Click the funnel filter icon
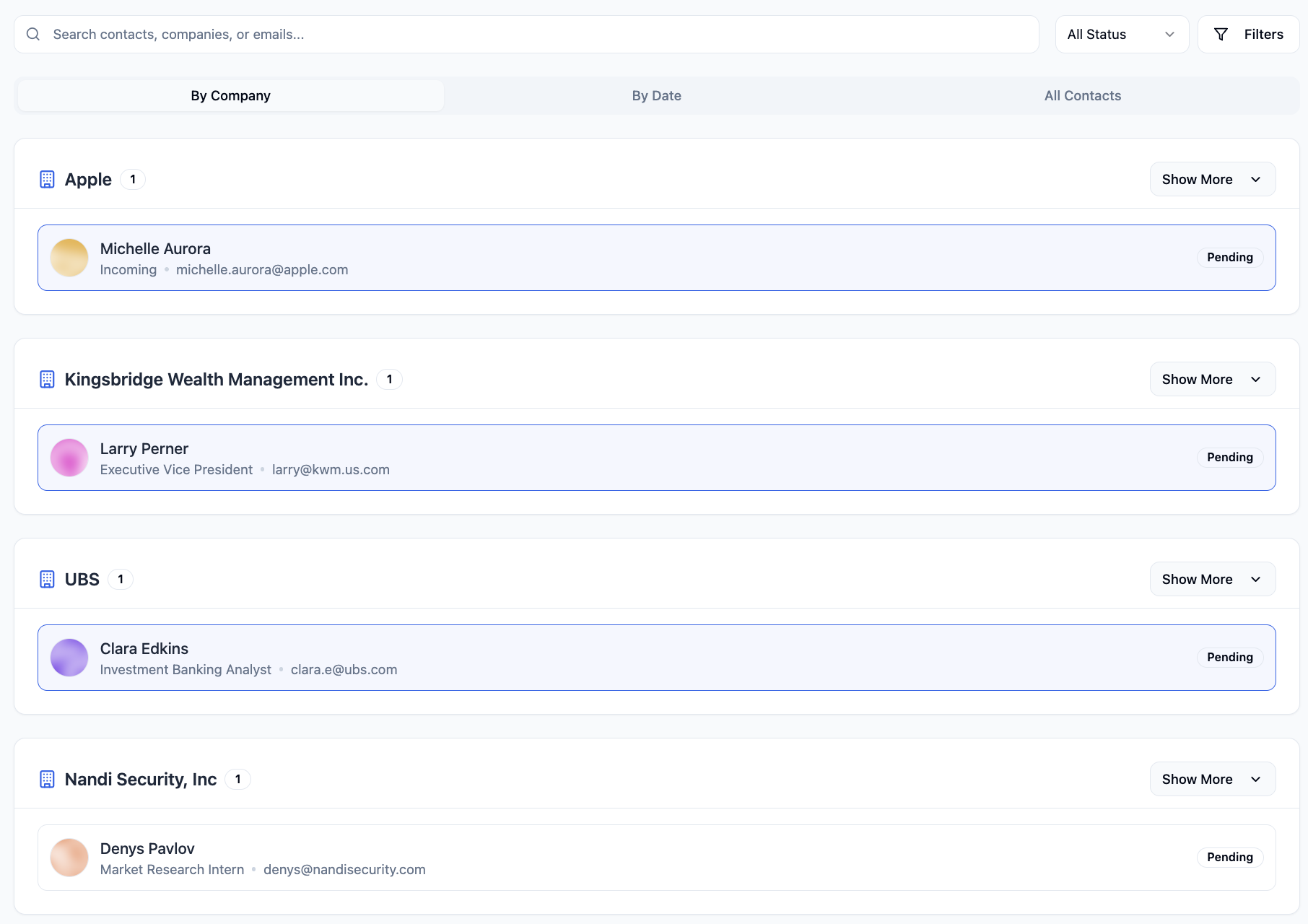Screen dimensions: 1308x924 (1221, 34)
